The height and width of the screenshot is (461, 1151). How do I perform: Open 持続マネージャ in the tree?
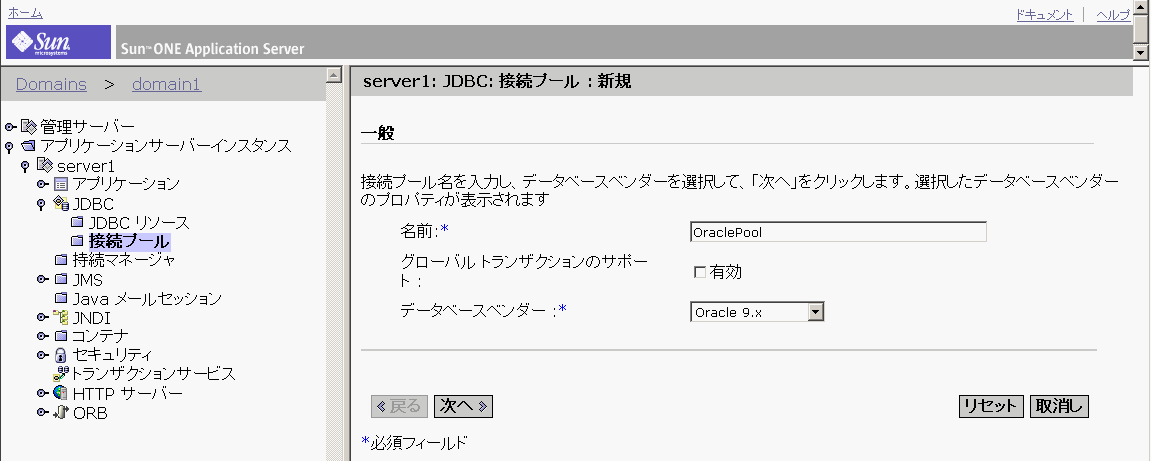[124, 260]
